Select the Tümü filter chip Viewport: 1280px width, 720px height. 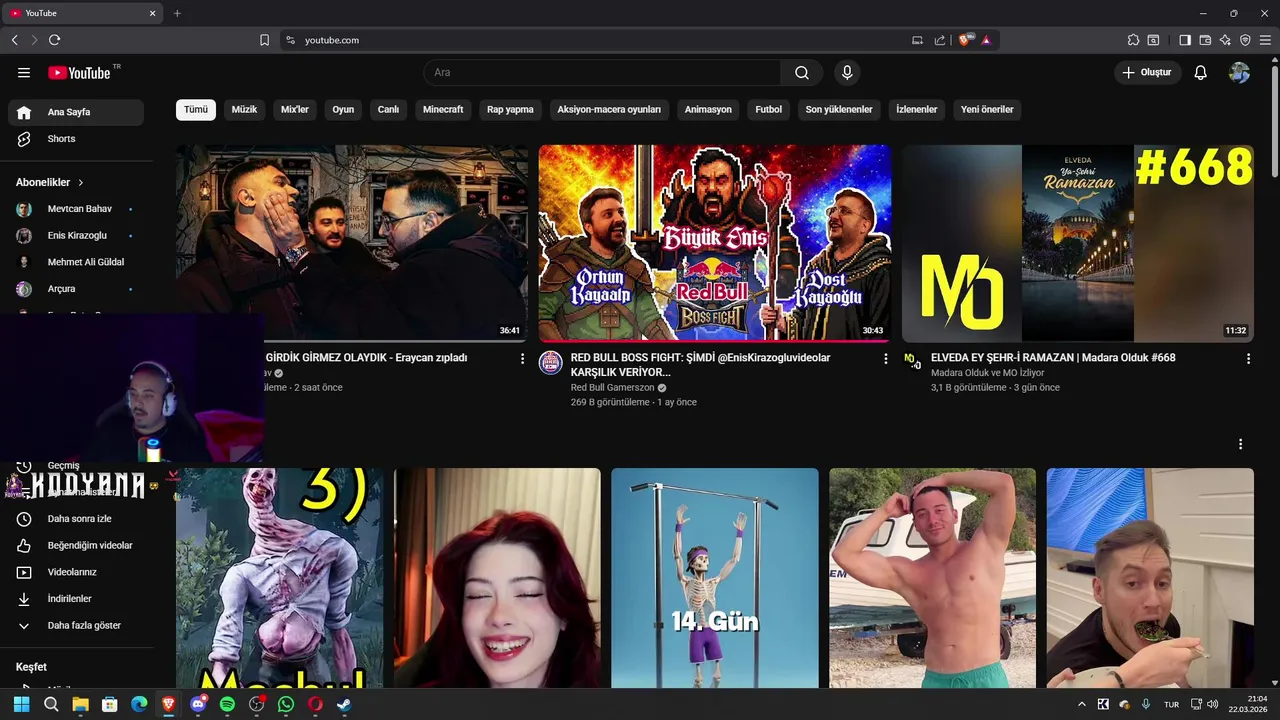click(x=196, y=110)
